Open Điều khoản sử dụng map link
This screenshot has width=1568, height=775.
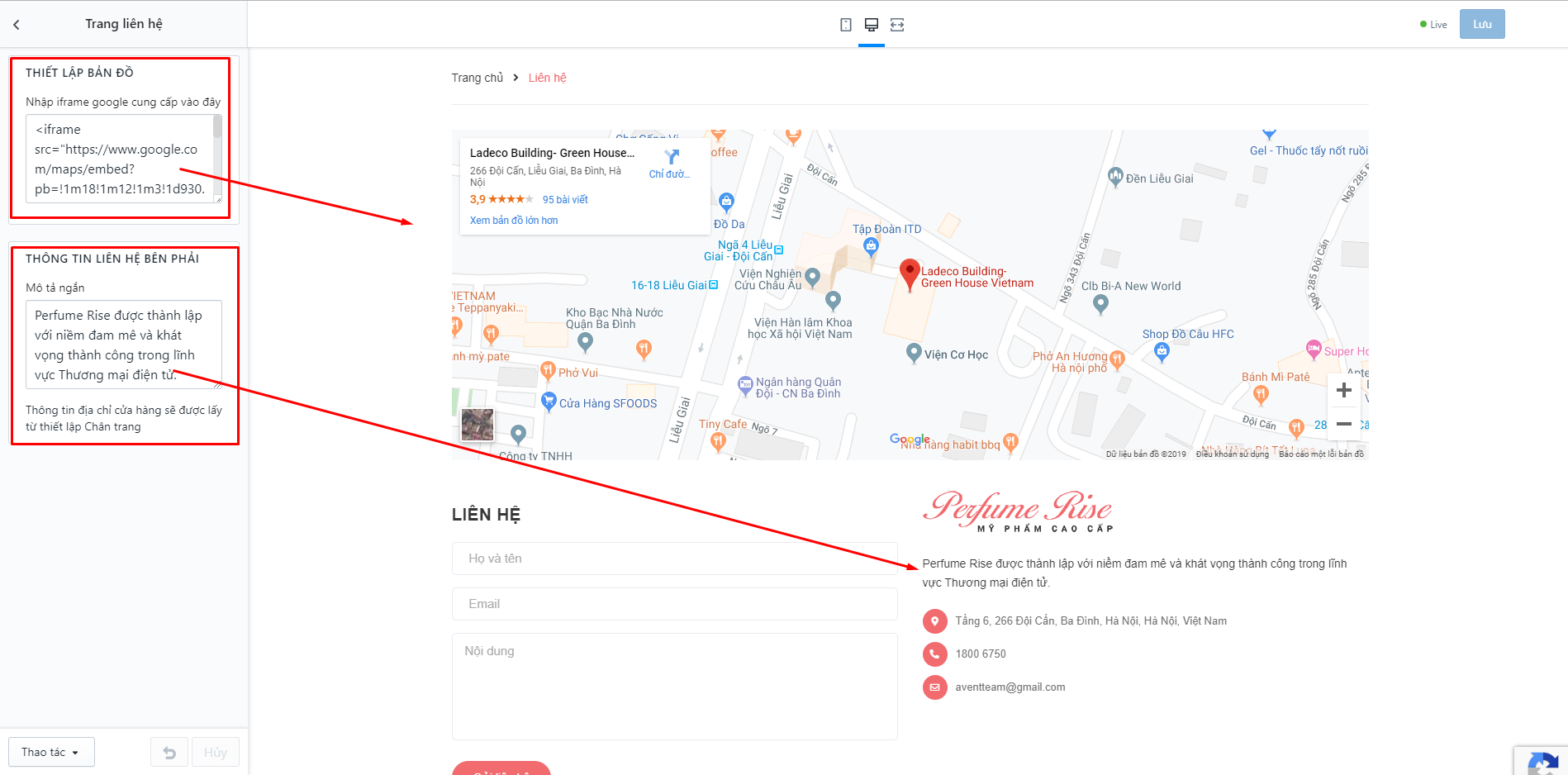point(1232,454)
